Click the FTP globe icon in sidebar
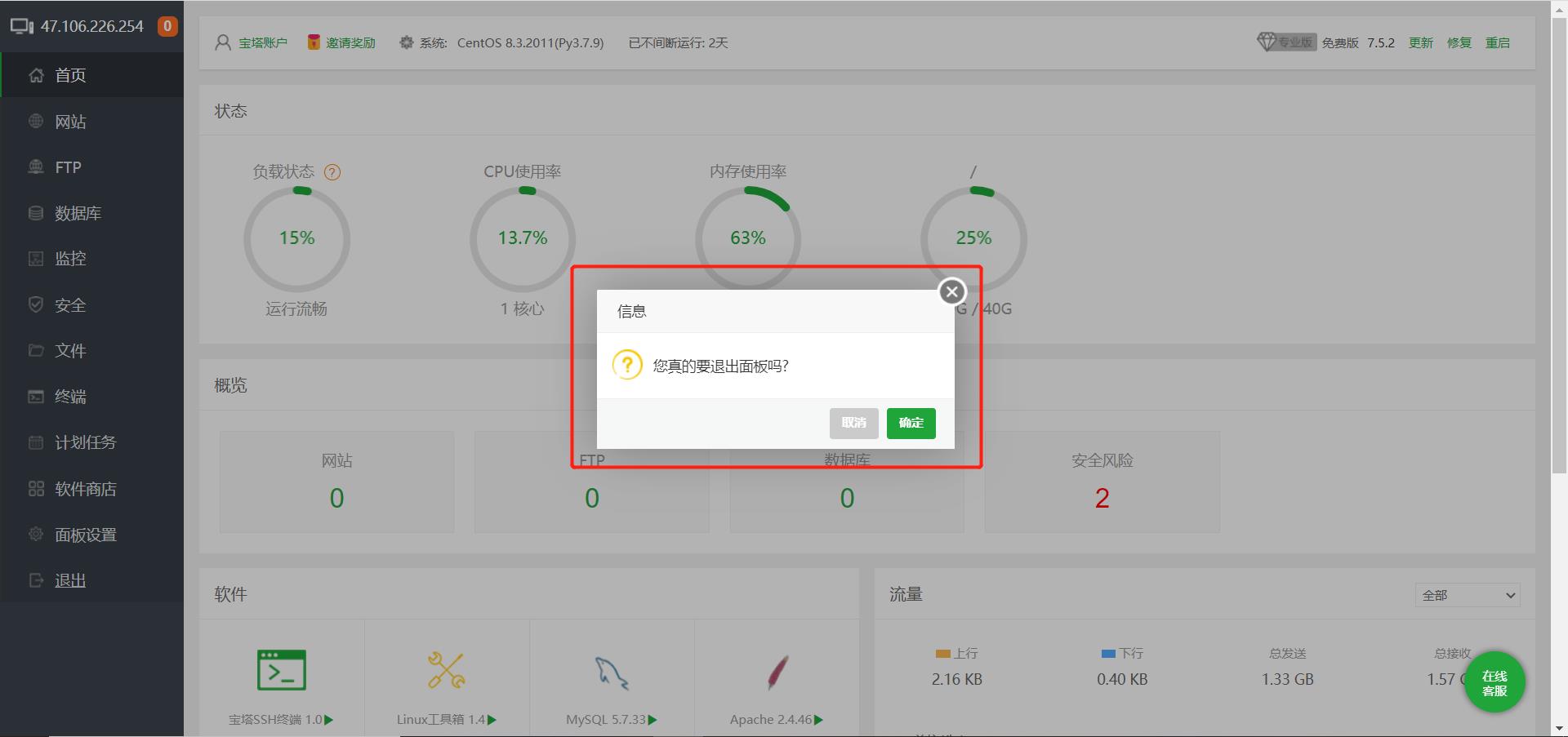This screenshot has height=737, width=1568. pyautogui.click(x=36, y=166)
